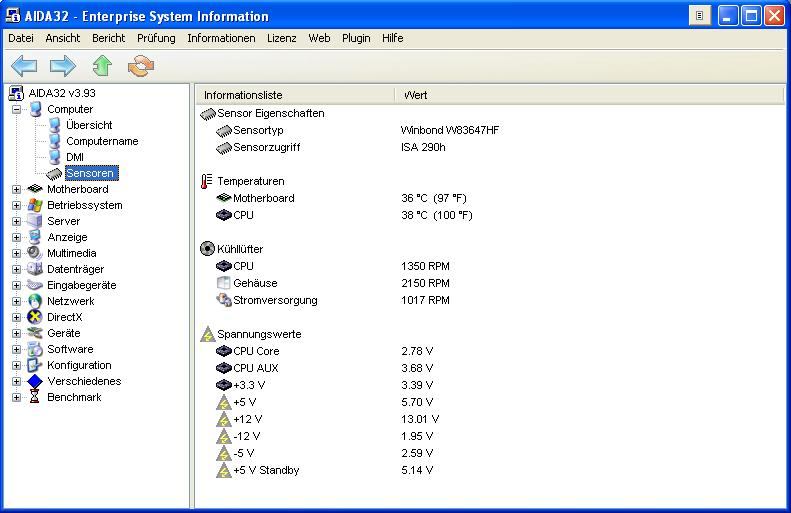Select DMI in the tree
This screenshot has width=791, height=513.
point(75,157)
